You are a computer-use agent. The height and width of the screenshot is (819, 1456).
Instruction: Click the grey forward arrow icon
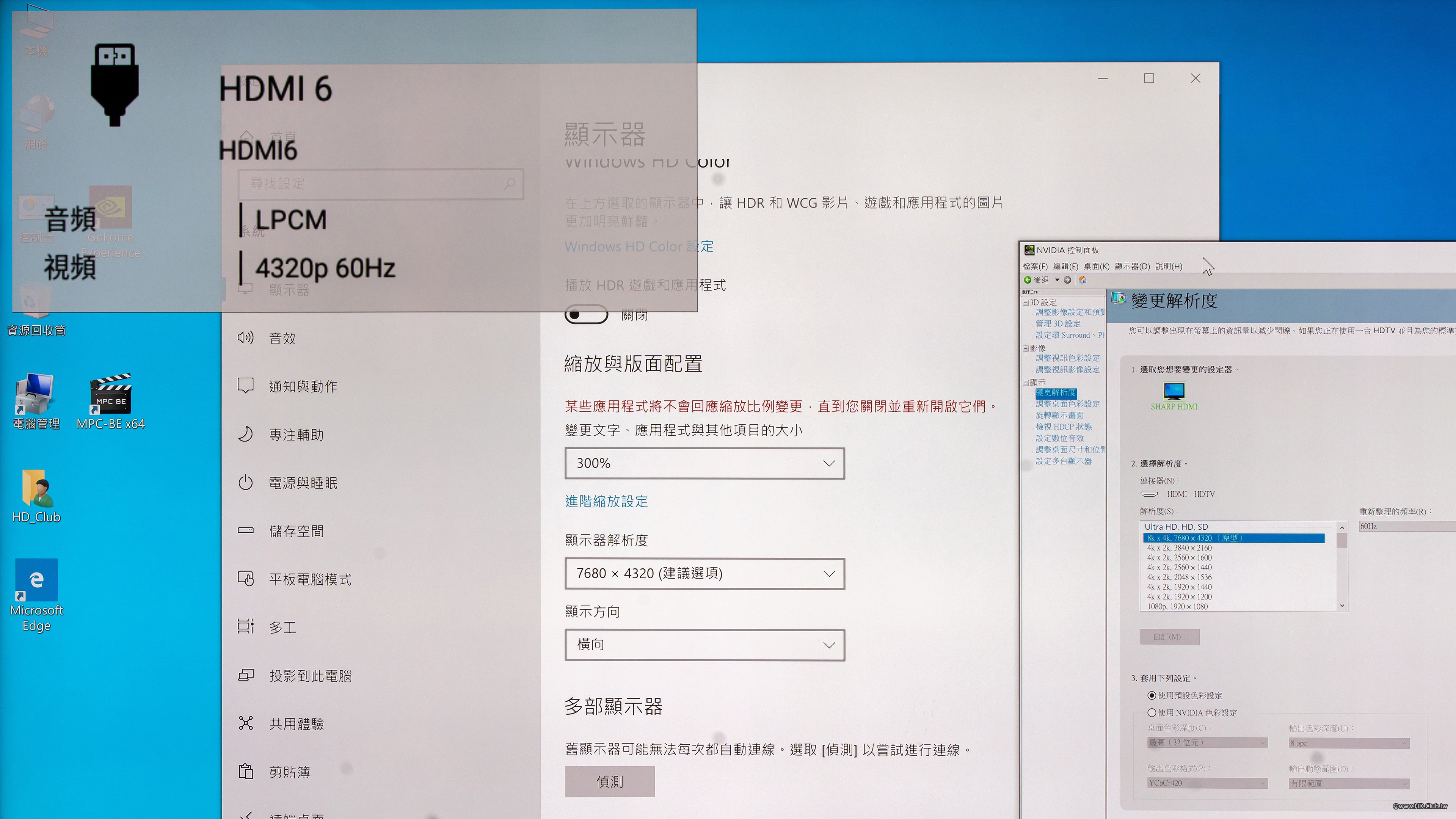click(1067, 280)
